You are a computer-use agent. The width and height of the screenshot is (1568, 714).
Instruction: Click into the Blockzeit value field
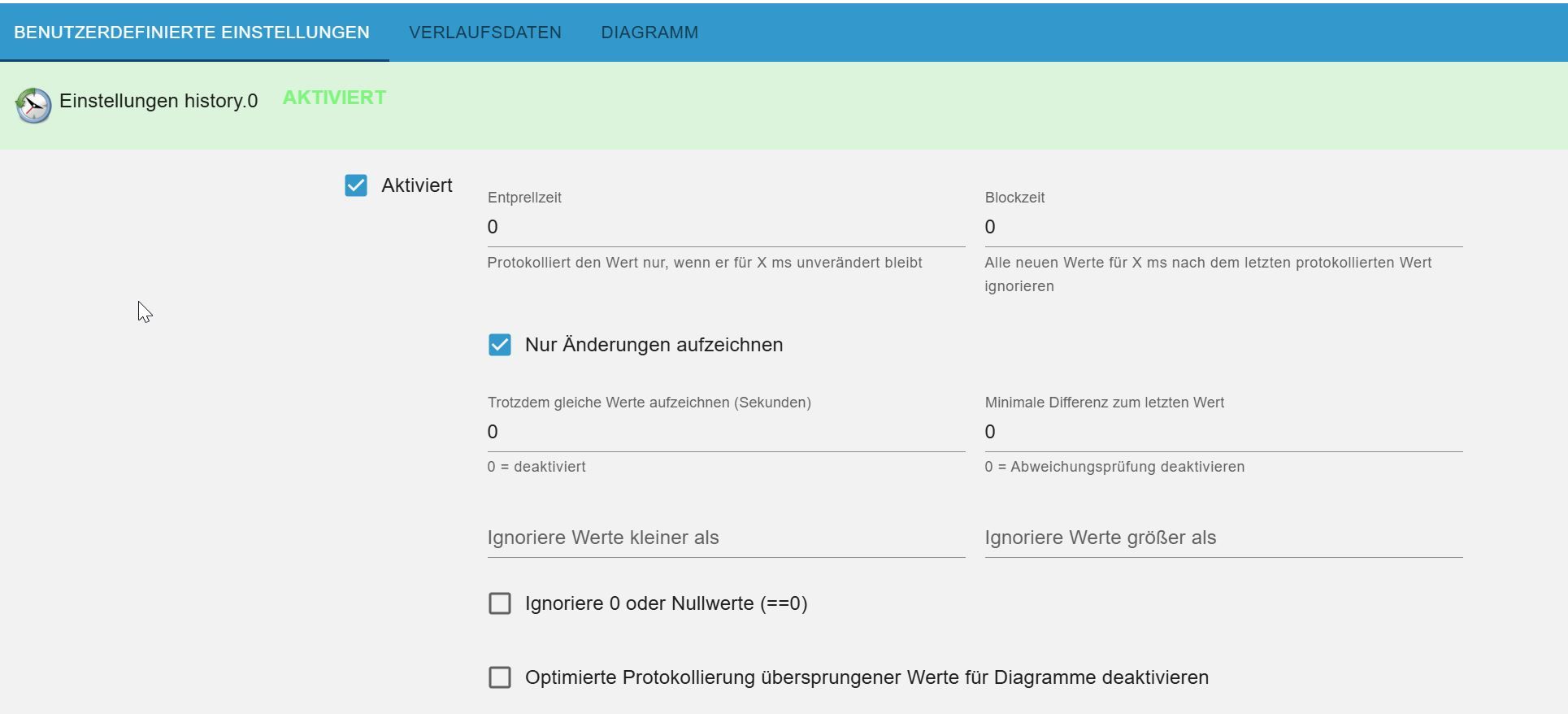pyautogui.click(x=1223, y=228)
